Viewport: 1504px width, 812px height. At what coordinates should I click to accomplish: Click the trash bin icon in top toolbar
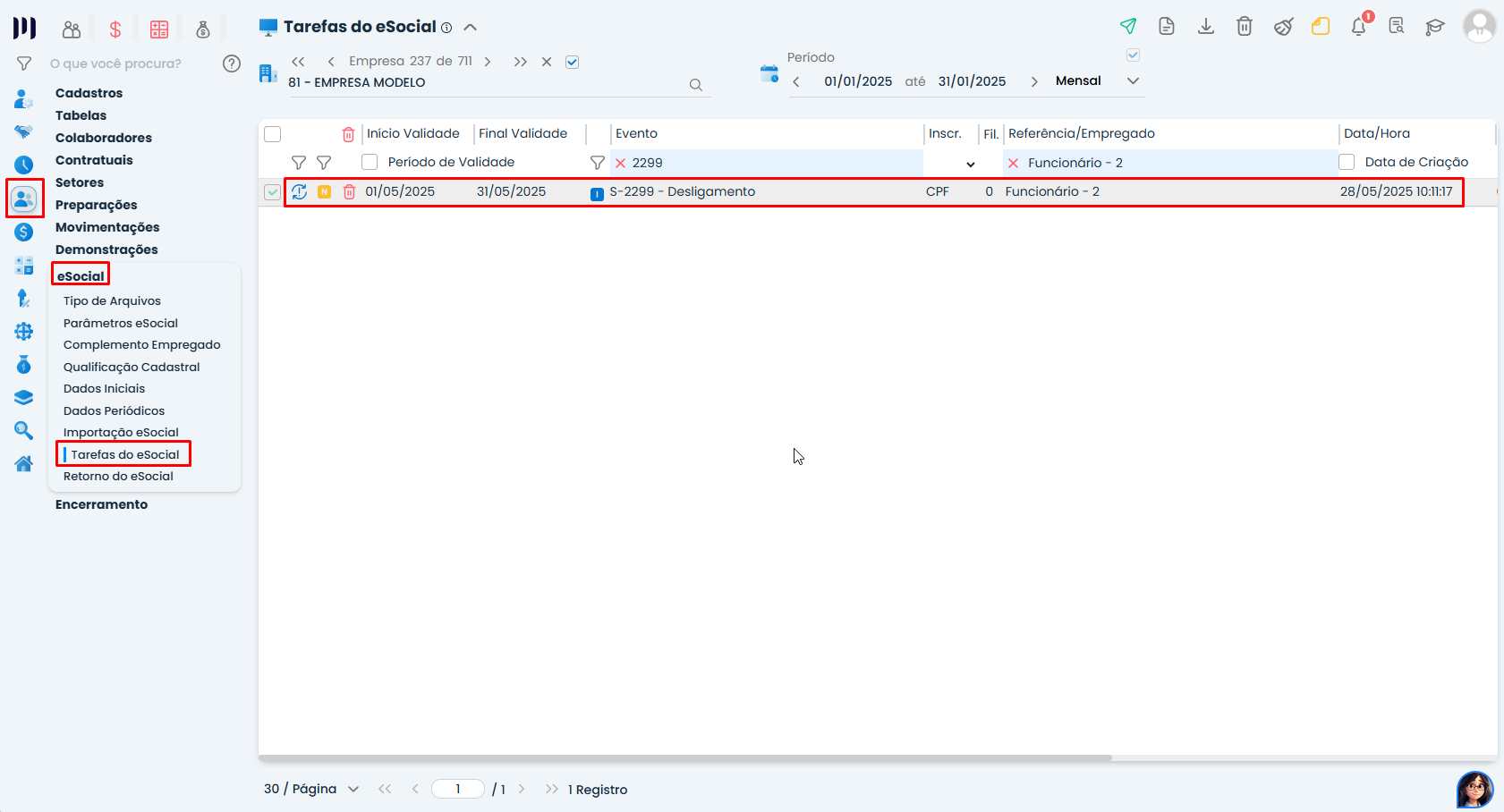click(1245, 26)
